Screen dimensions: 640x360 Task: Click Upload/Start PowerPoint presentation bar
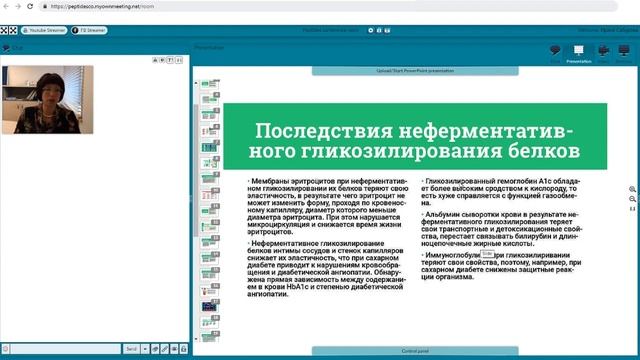coord(415,71)
